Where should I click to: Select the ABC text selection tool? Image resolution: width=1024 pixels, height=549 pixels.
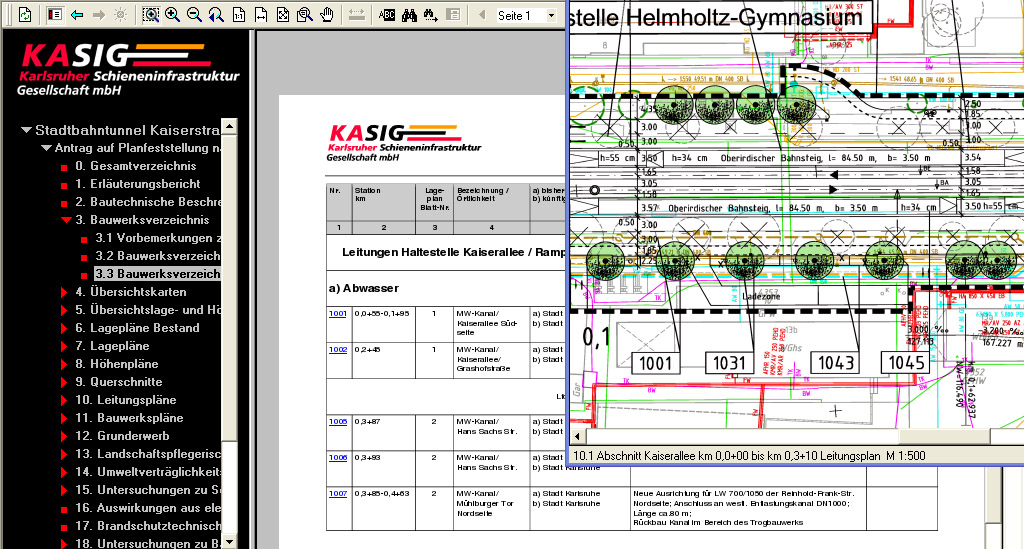[387, 15]
